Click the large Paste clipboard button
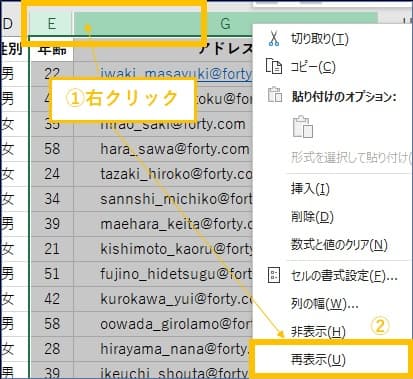This screenshot has width=413, height=379. tap(303, 127)
